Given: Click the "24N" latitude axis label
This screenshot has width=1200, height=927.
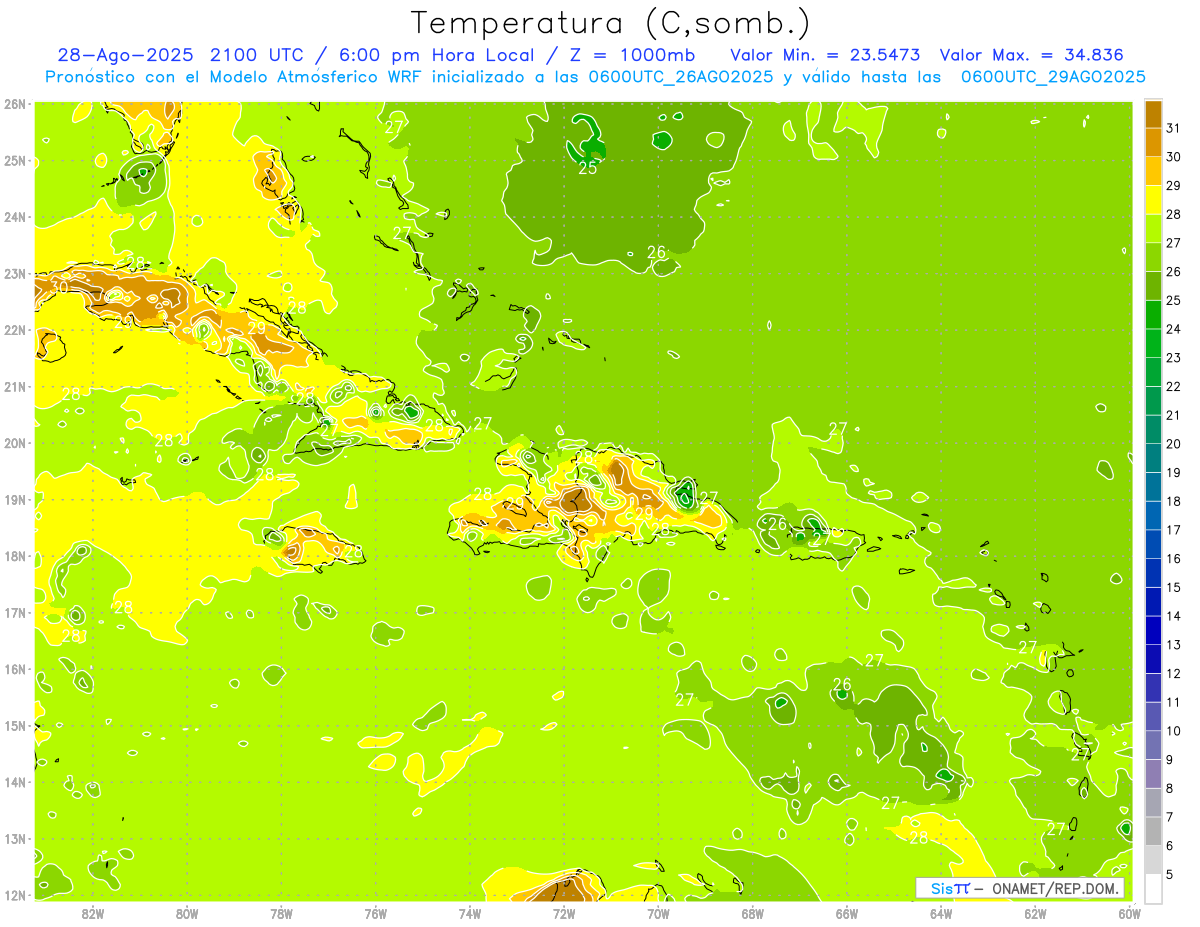Looking at the screenshot, I should point(14,217).
